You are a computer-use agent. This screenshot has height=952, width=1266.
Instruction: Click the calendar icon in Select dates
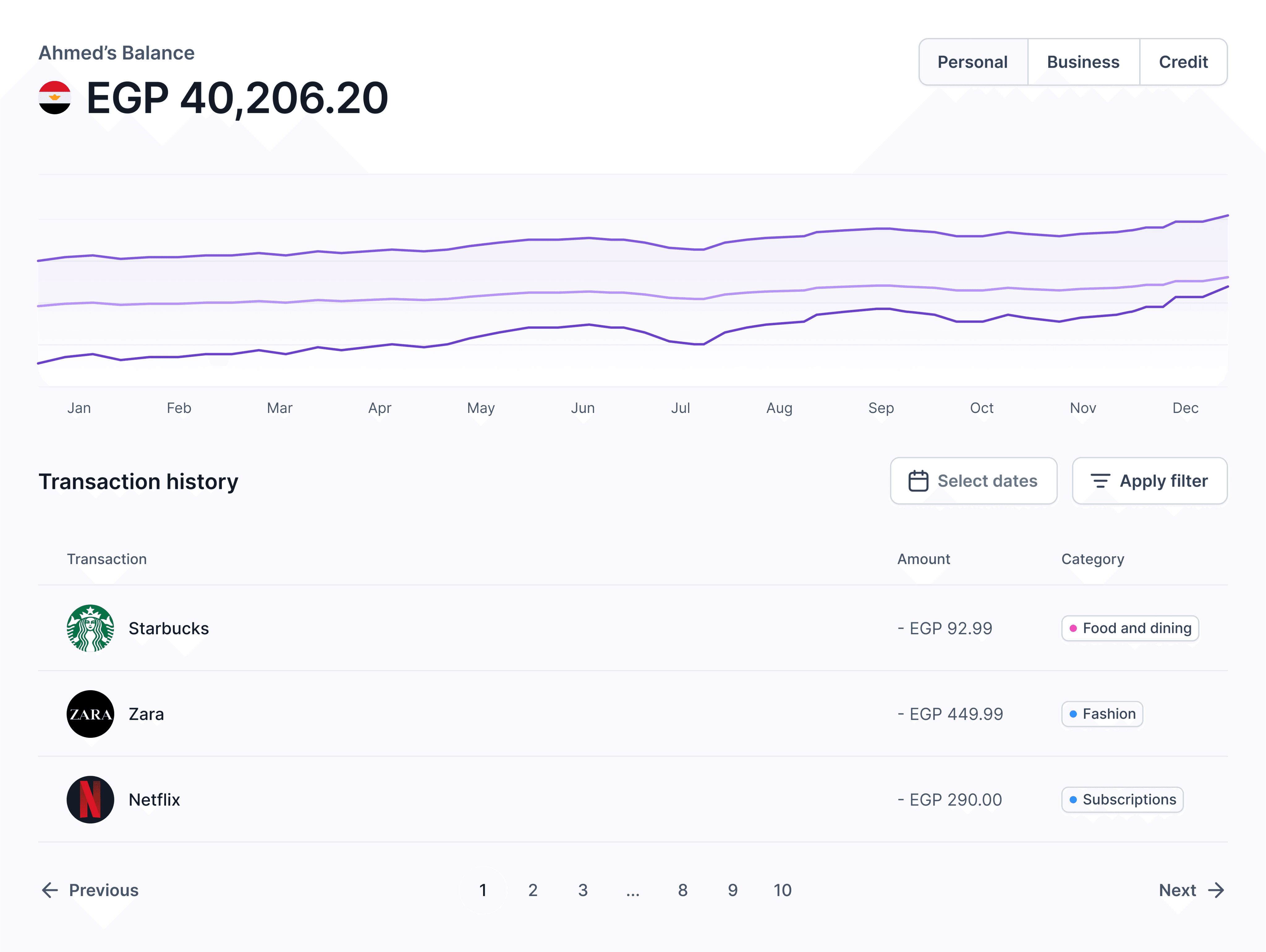click(918, 481)
